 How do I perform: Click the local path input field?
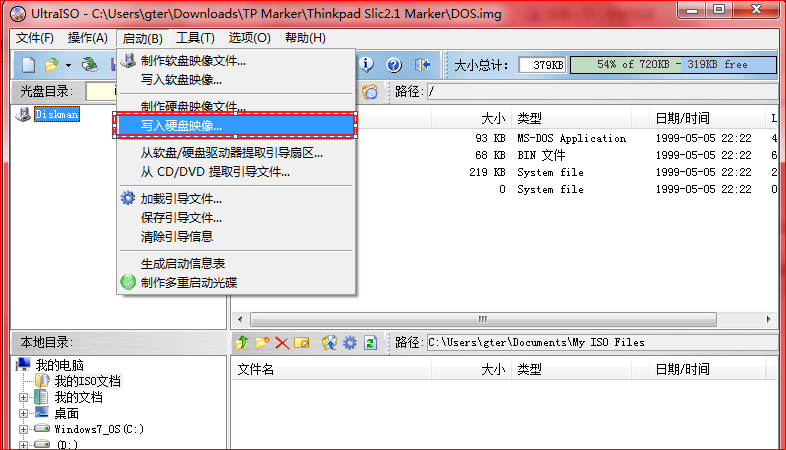(600, 343)
